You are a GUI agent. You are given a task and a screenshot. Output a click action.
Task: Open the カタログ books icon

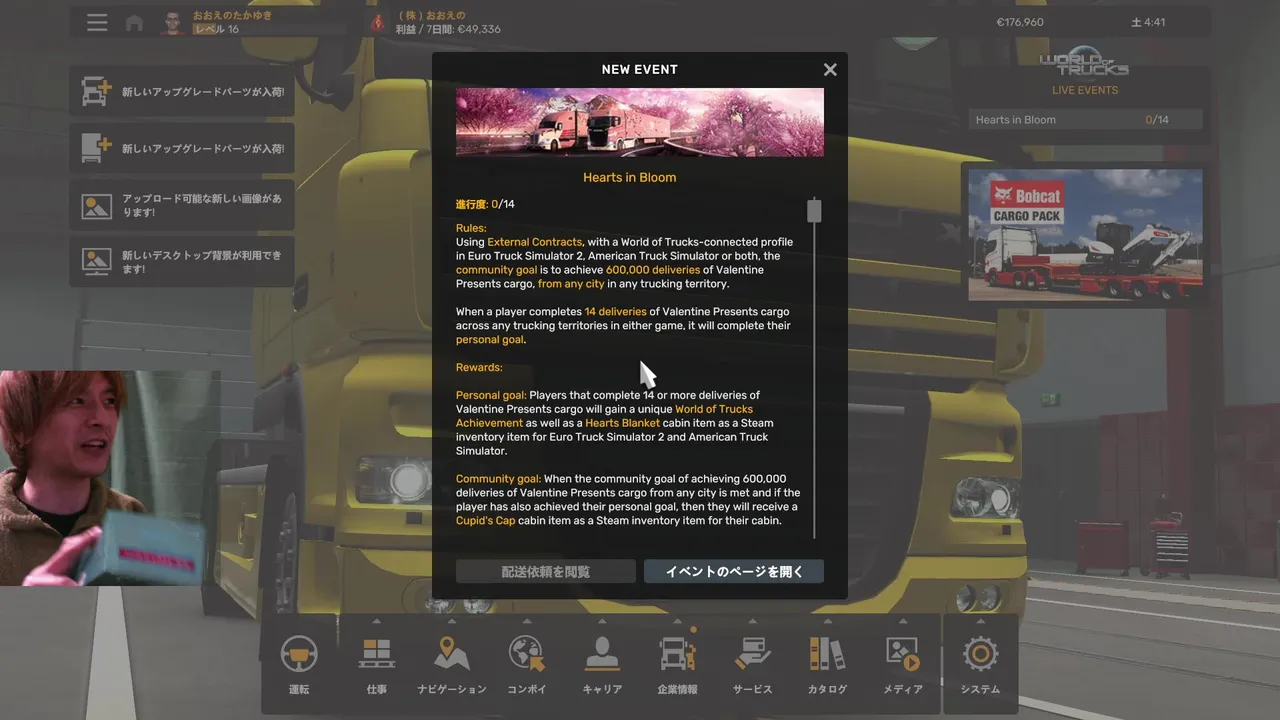[x=827, y=654]
